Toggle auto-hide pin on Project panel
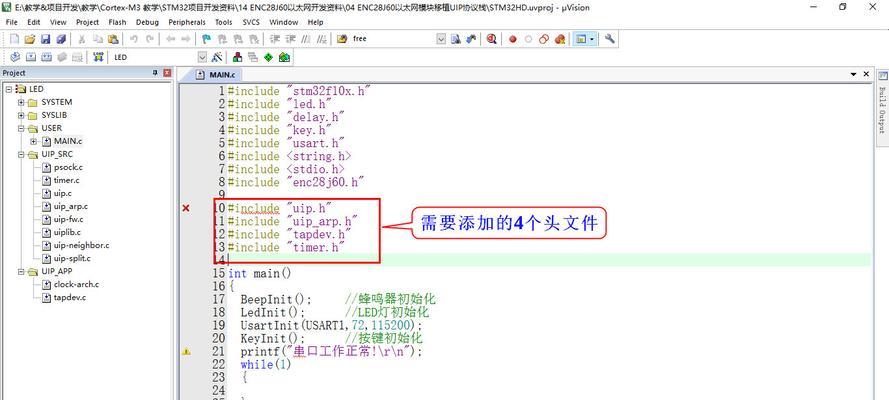Screen dimensions: 889x400 (155, 73)
